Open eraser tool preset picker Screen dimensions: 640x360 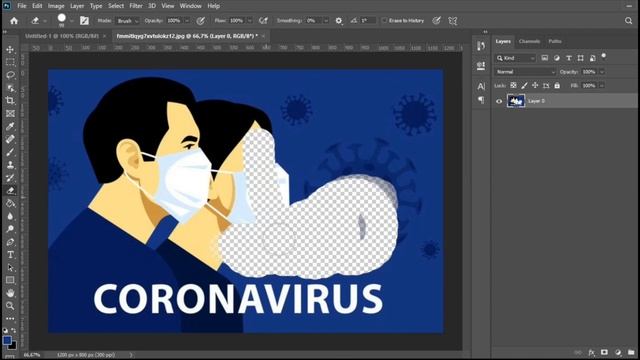pyautogui.click(x=38, y=20)
